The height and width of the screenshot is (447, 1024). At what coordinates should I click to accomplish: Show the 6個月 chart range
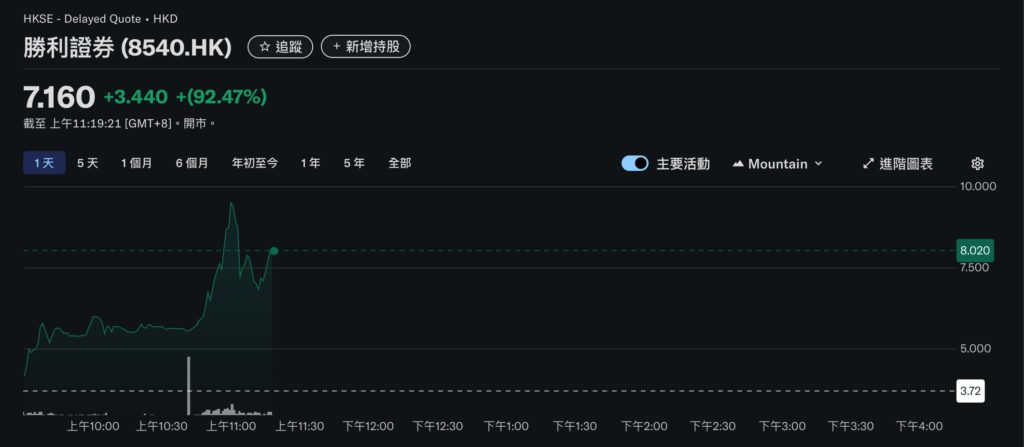tap(192, 163)
